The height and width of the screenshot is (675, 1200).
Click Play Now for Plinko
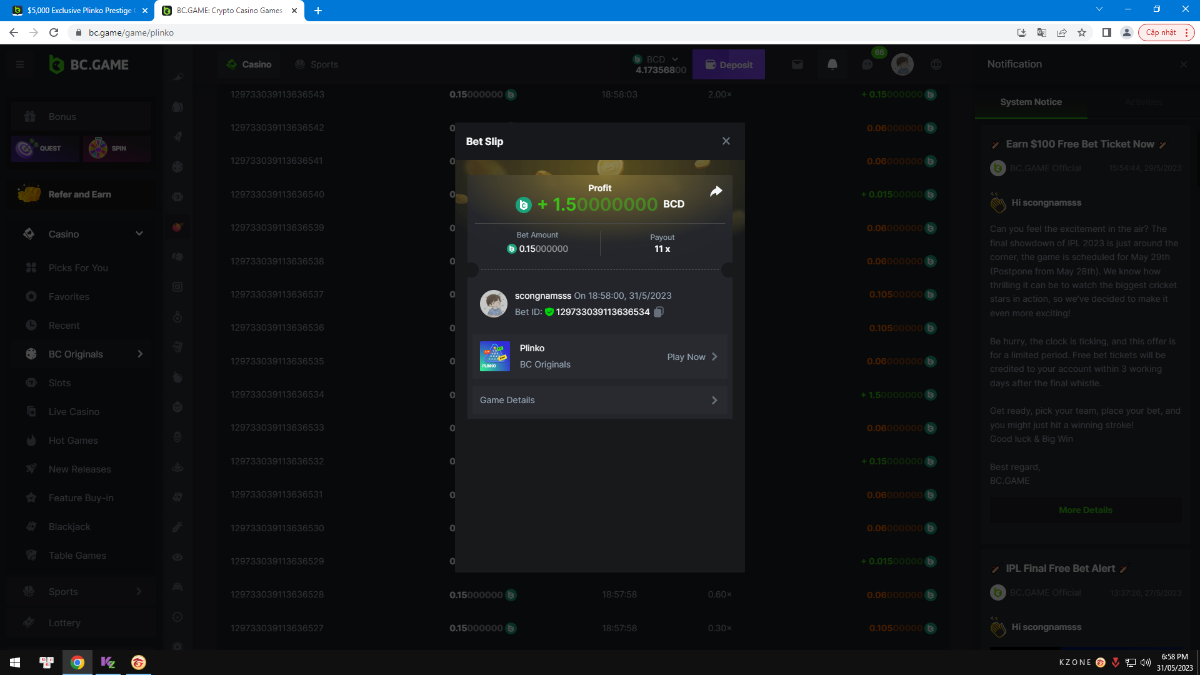point(692,357)
